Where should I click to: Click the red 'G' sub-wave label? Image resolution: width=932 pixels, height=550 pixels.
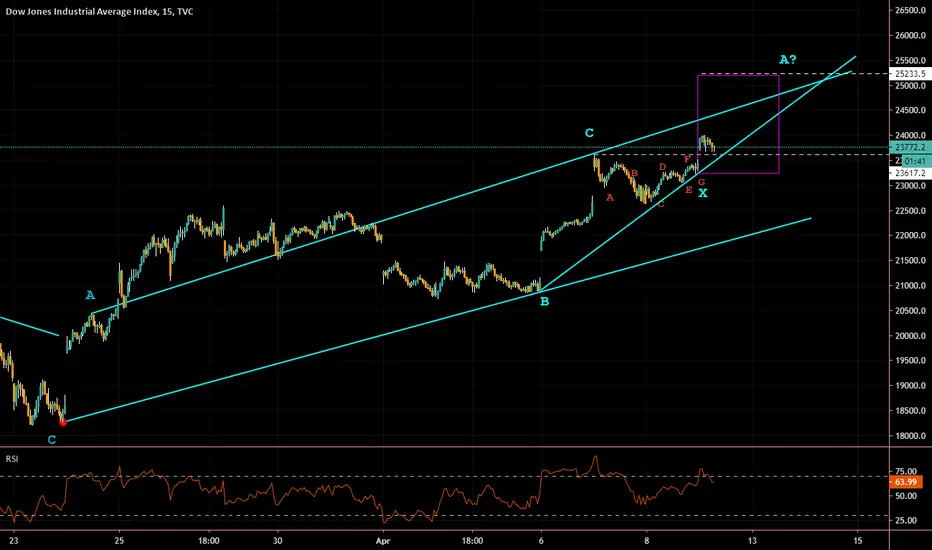coord(701,182)
